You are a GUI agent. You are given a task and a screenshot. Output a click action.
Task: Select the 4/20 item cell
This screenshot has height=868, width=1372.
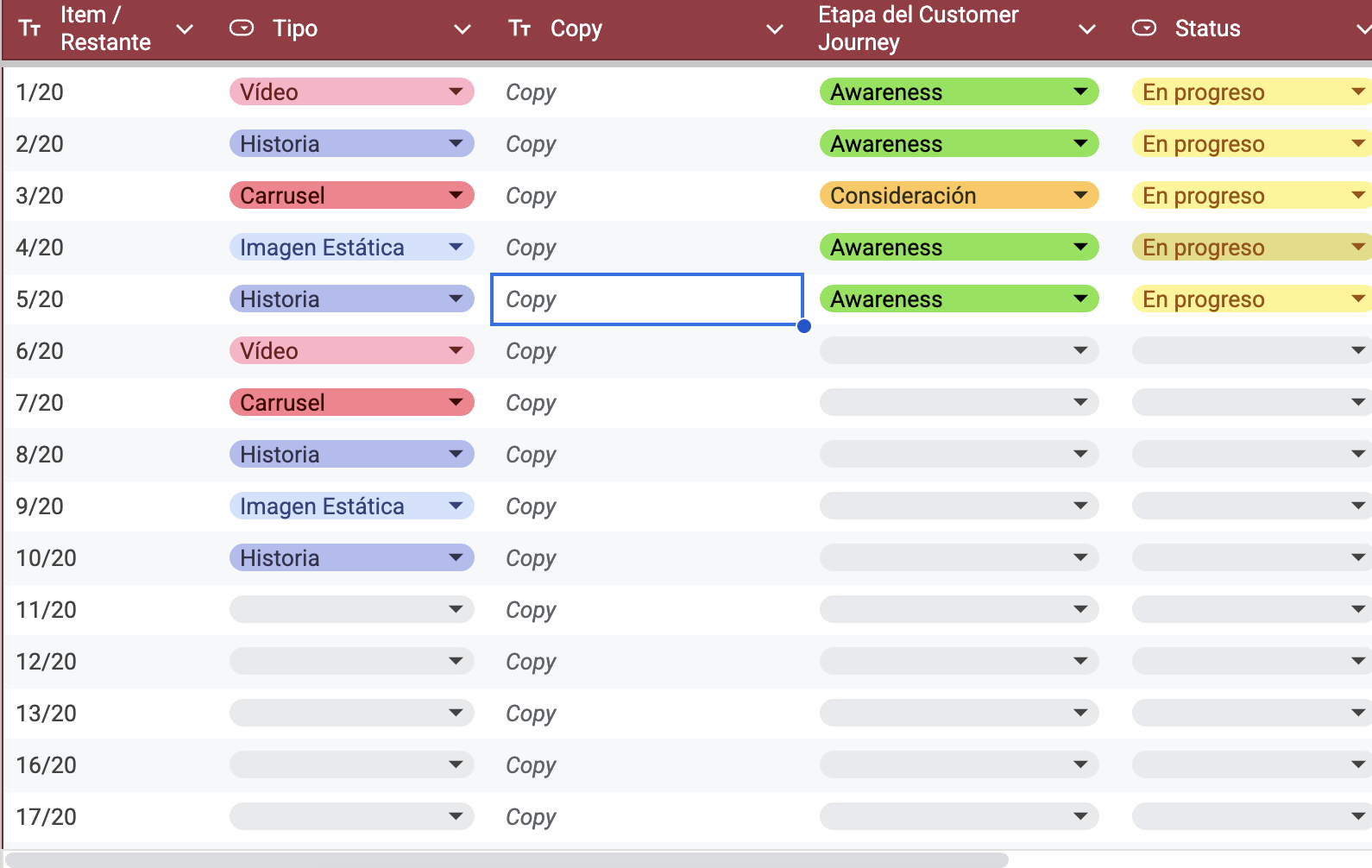(x=109, y=247)
